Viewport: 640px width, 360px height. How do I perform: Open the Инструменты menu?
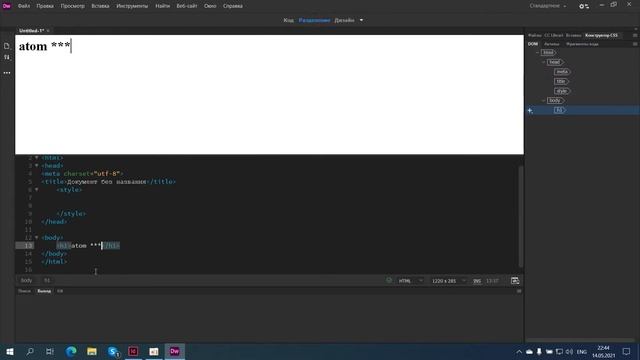[x=132, y=6]
